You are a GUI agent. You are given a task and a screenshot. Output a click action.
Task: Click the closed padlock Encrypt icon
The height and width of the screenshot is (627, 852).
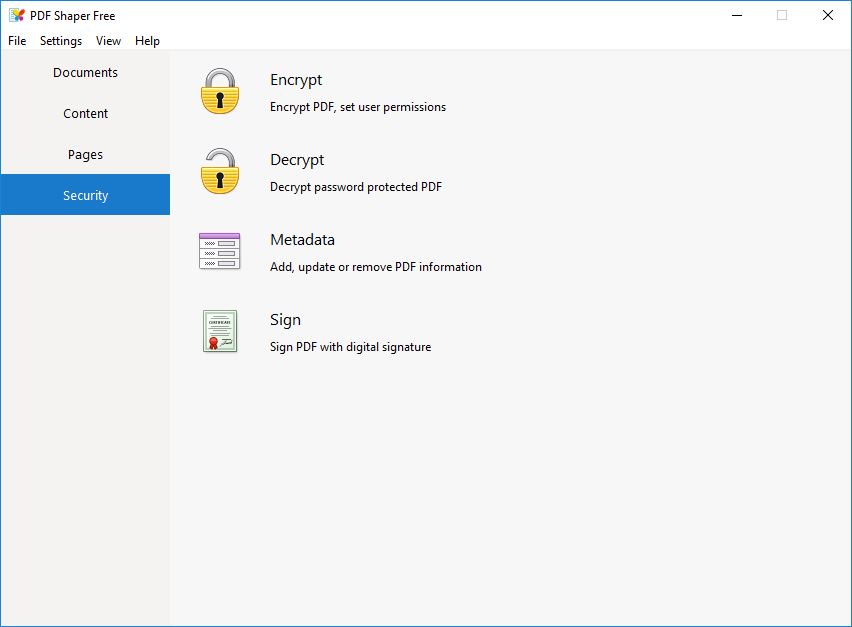click(x=220, y=91)
